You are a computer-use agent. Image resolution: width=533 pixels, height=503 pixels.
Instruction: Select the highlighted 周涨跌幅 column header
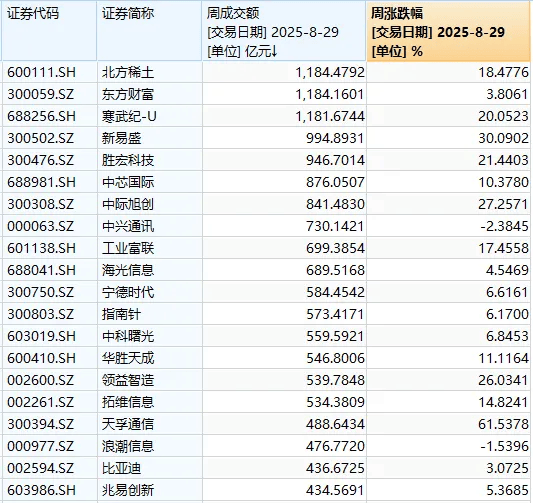coord(448,31)
